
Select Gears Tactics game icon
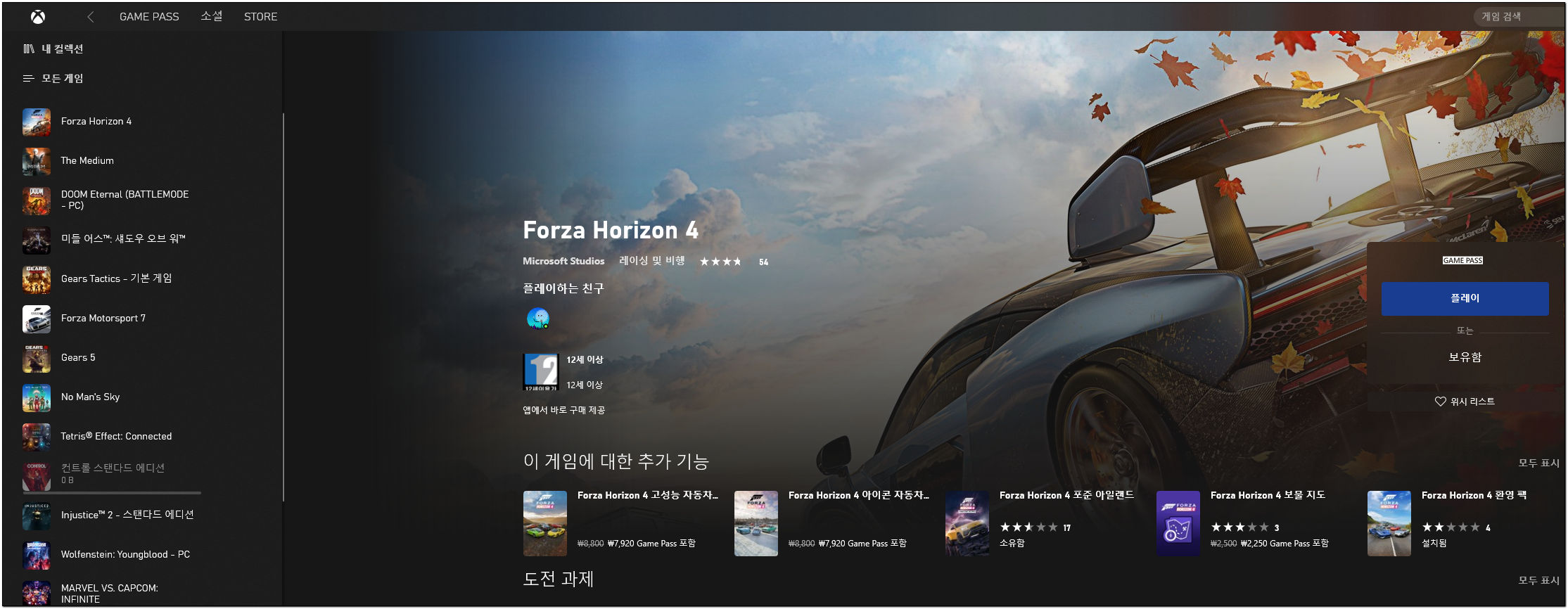click(37, 279)
